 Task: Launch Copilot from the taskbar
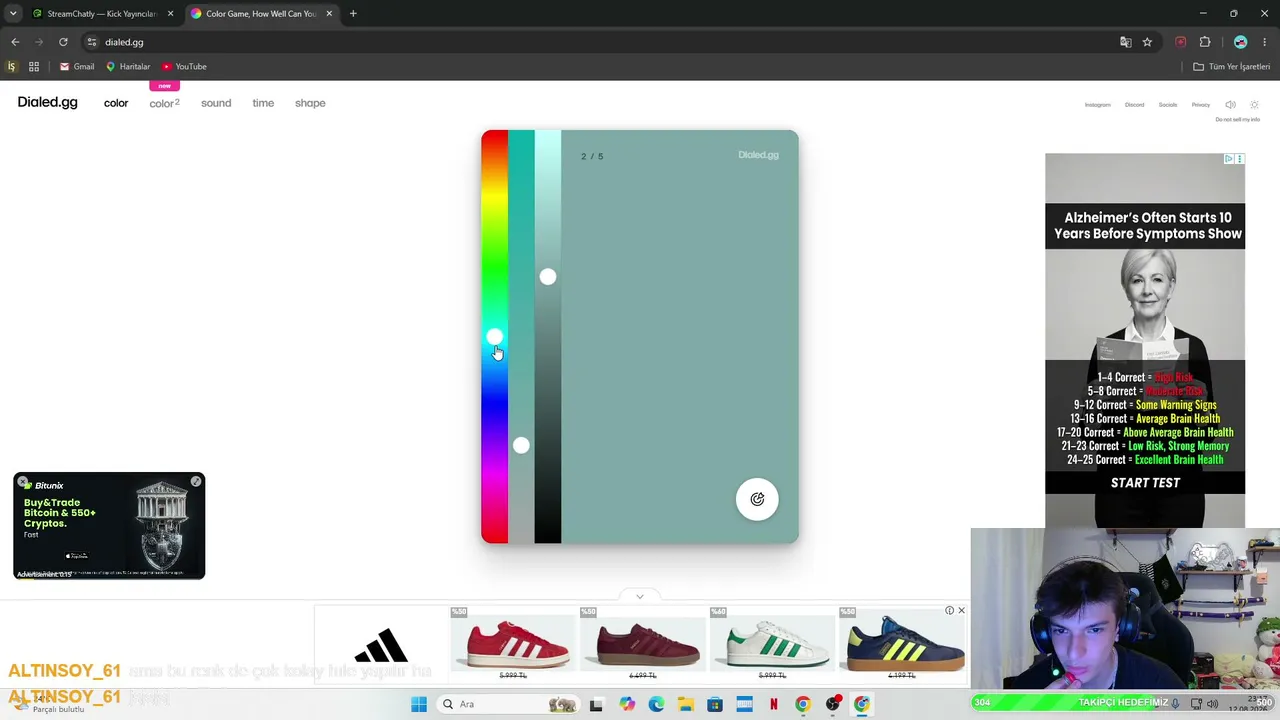tap(627, 704)
